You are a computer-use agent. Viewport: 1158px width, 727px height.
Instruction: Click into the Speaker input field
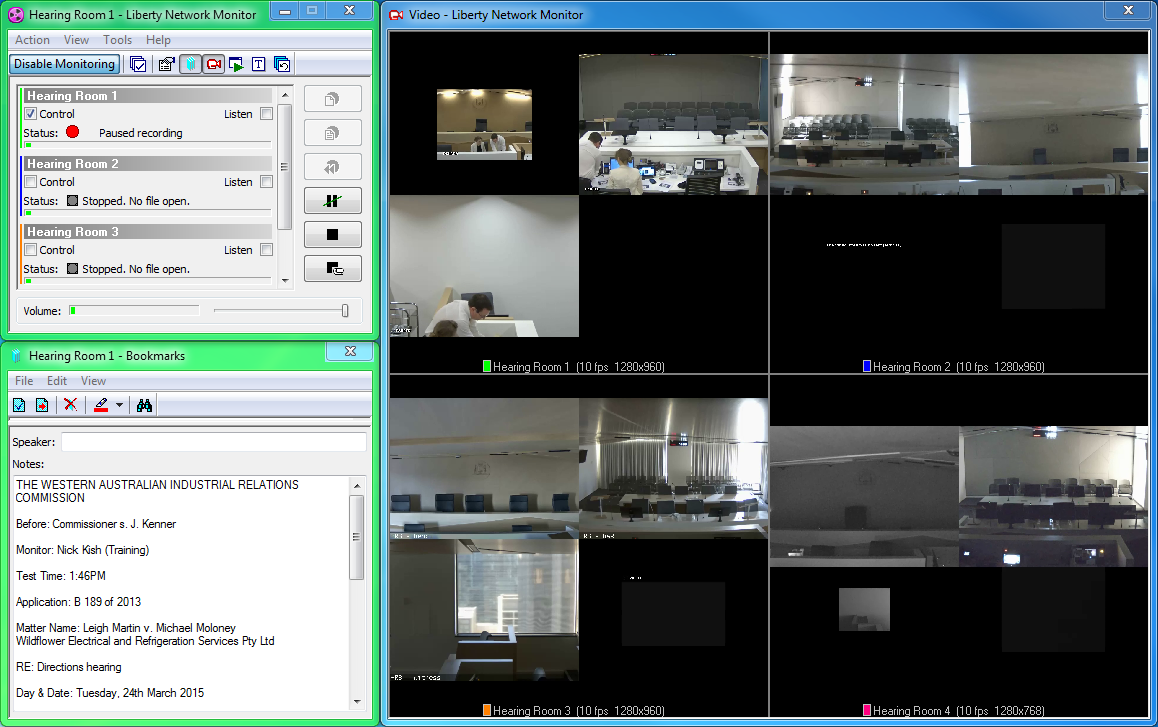pyautogui.click(x=213, y=442)
